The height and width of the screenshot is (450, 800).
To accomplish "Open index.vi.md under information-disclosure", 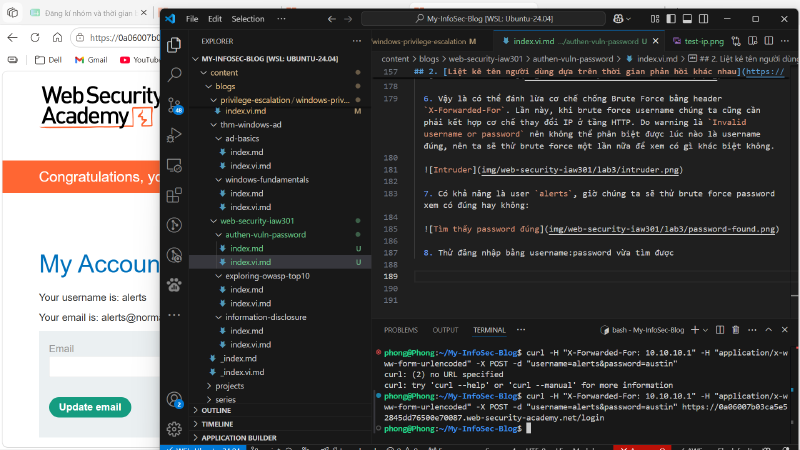I will pos(251,345).
